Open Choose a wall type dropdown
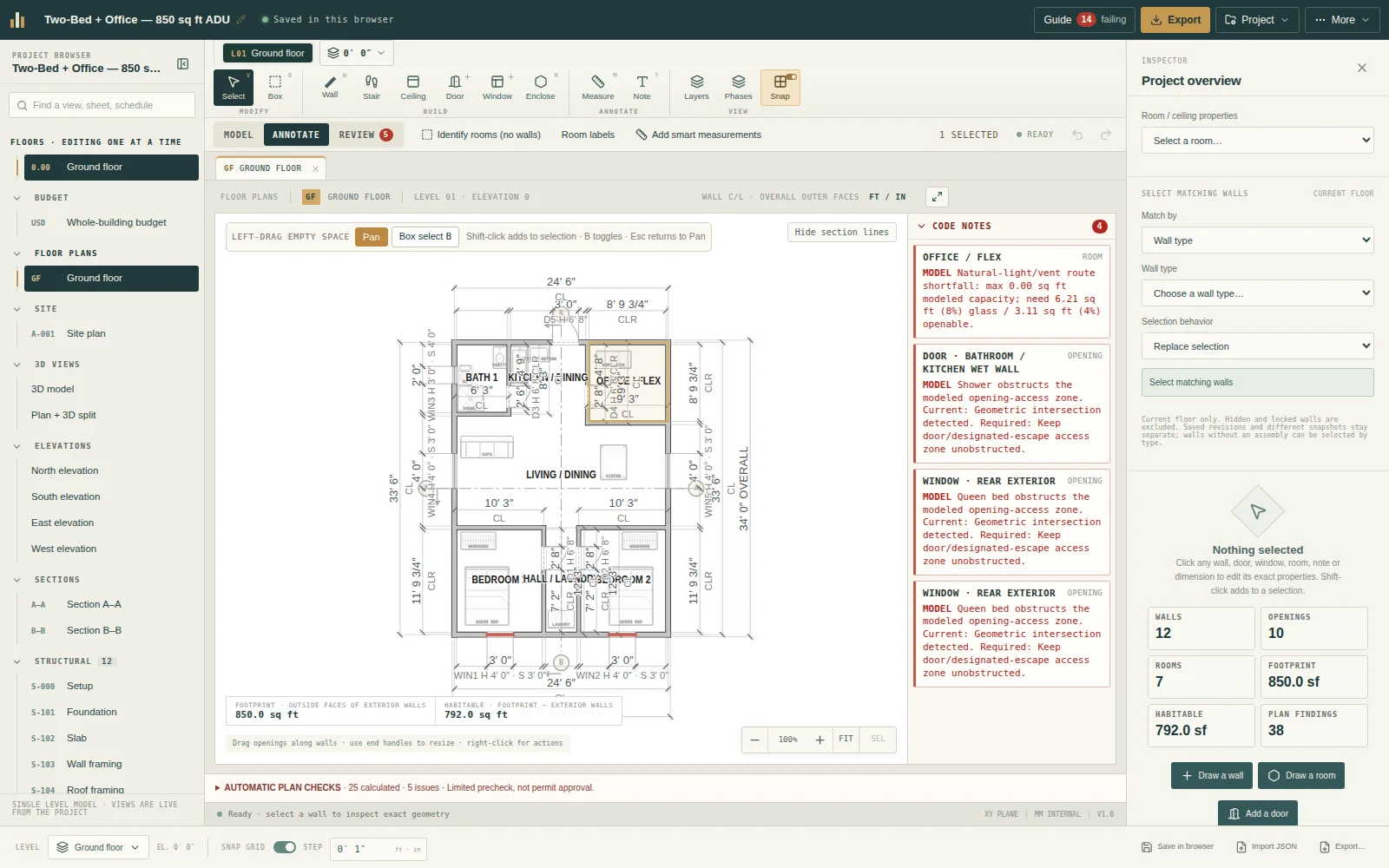Viewport: 1389px width, 868px height. coord(1257,293)
